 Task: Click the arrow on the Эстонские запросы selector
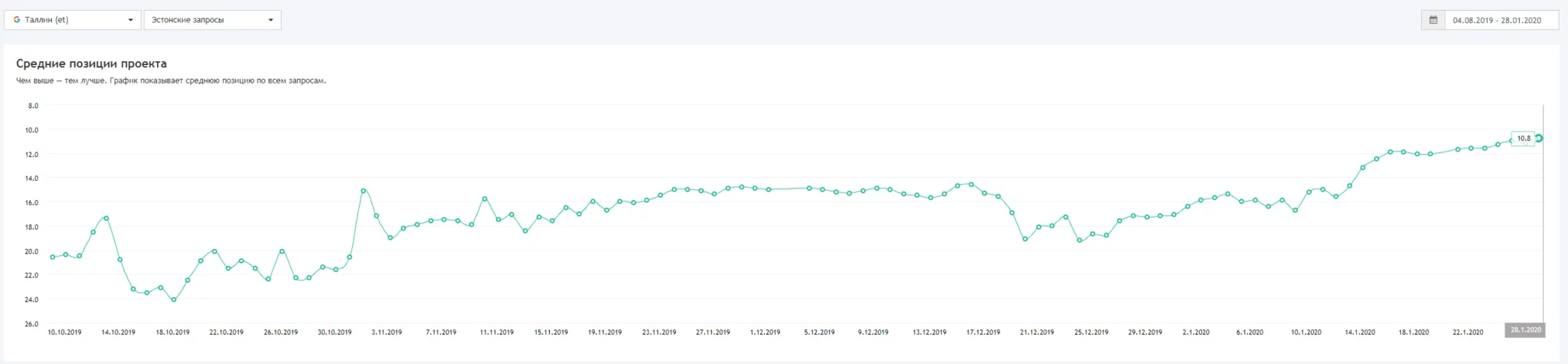270,20
